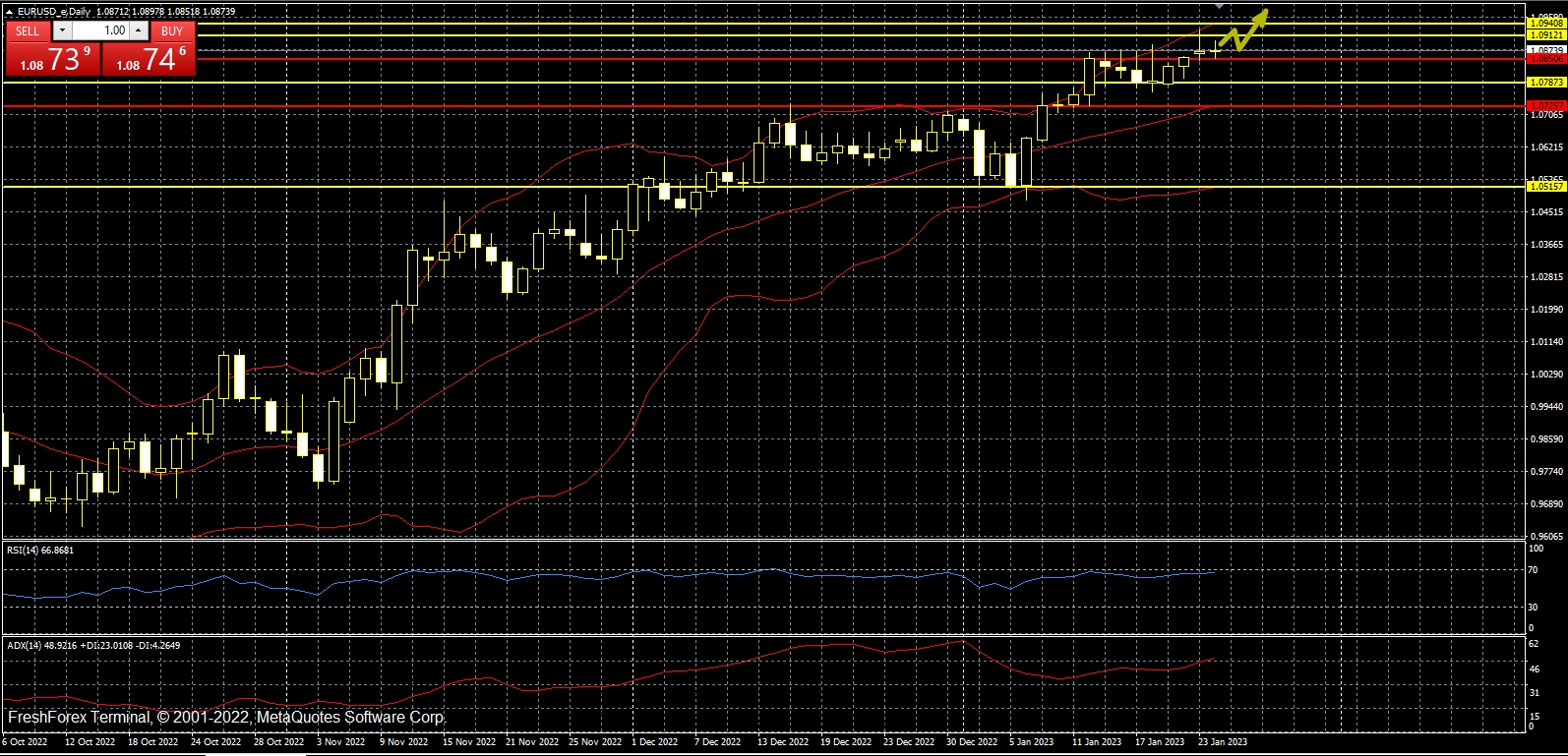The width and height of the screenshot is (1568, 756).
Task: Sell at bid price 1.08 73
Action: point(54,59)
